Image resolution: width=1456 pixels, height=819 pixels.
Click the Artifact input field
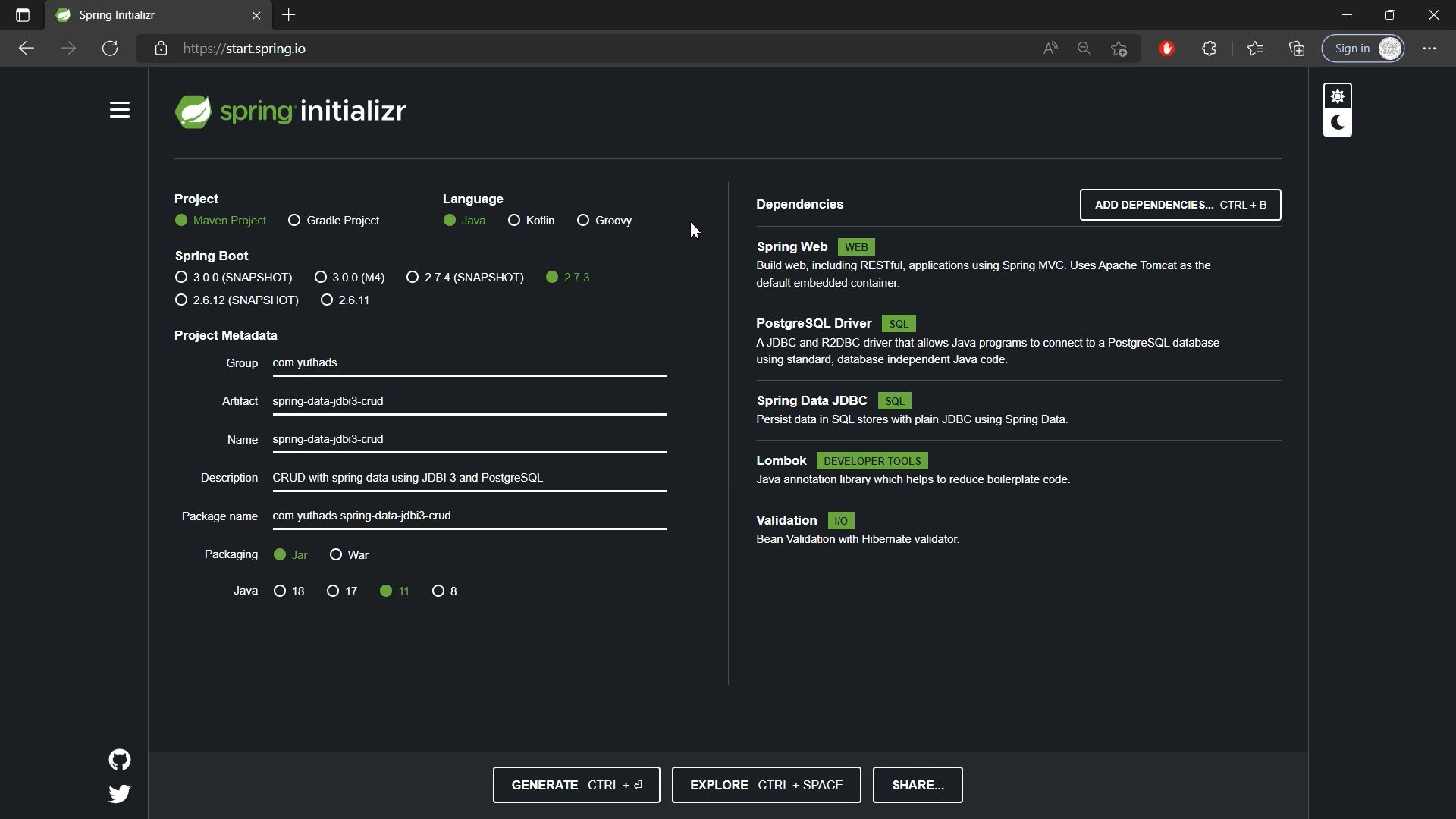coord(469,402)
